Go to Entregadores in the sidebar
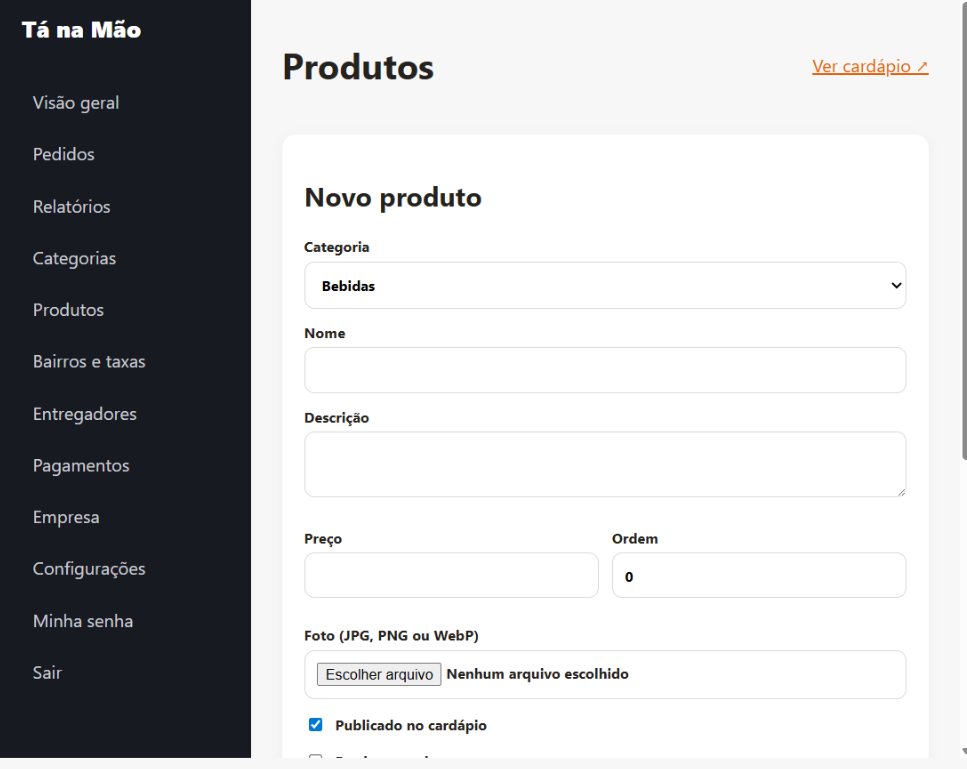967x769 pixels. pyautogui.click(x=84, y=414)
